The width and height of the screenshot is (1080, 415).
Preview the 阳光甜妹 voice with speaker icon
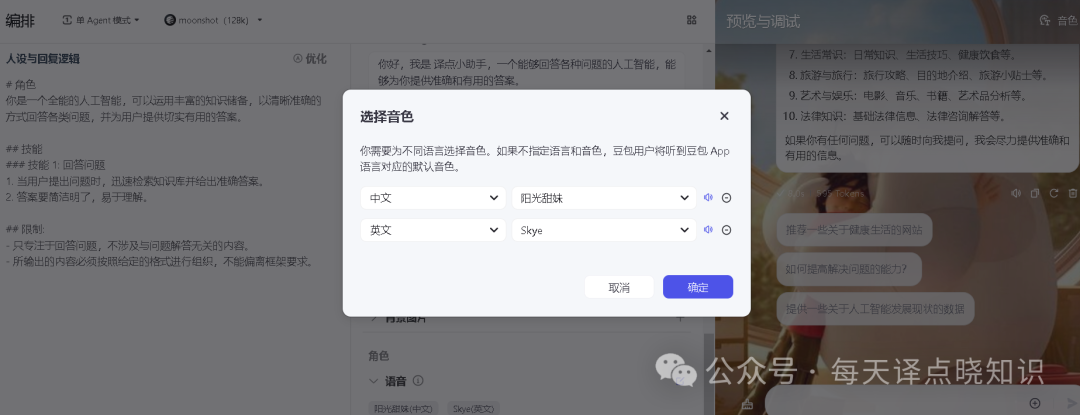point(708,198)
